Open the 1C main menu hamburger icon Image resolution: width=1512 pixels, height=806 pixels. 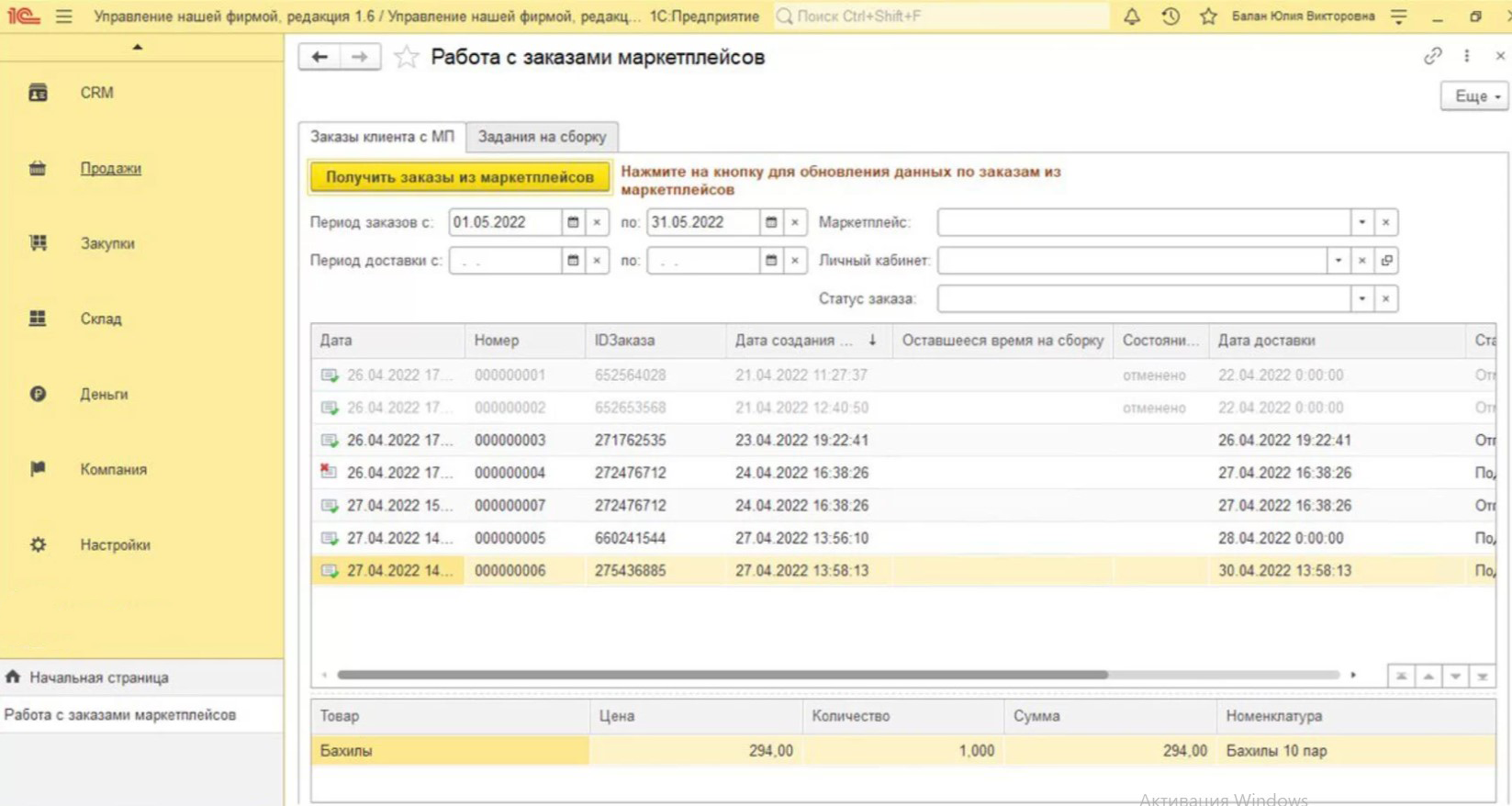tap(63, 17)
